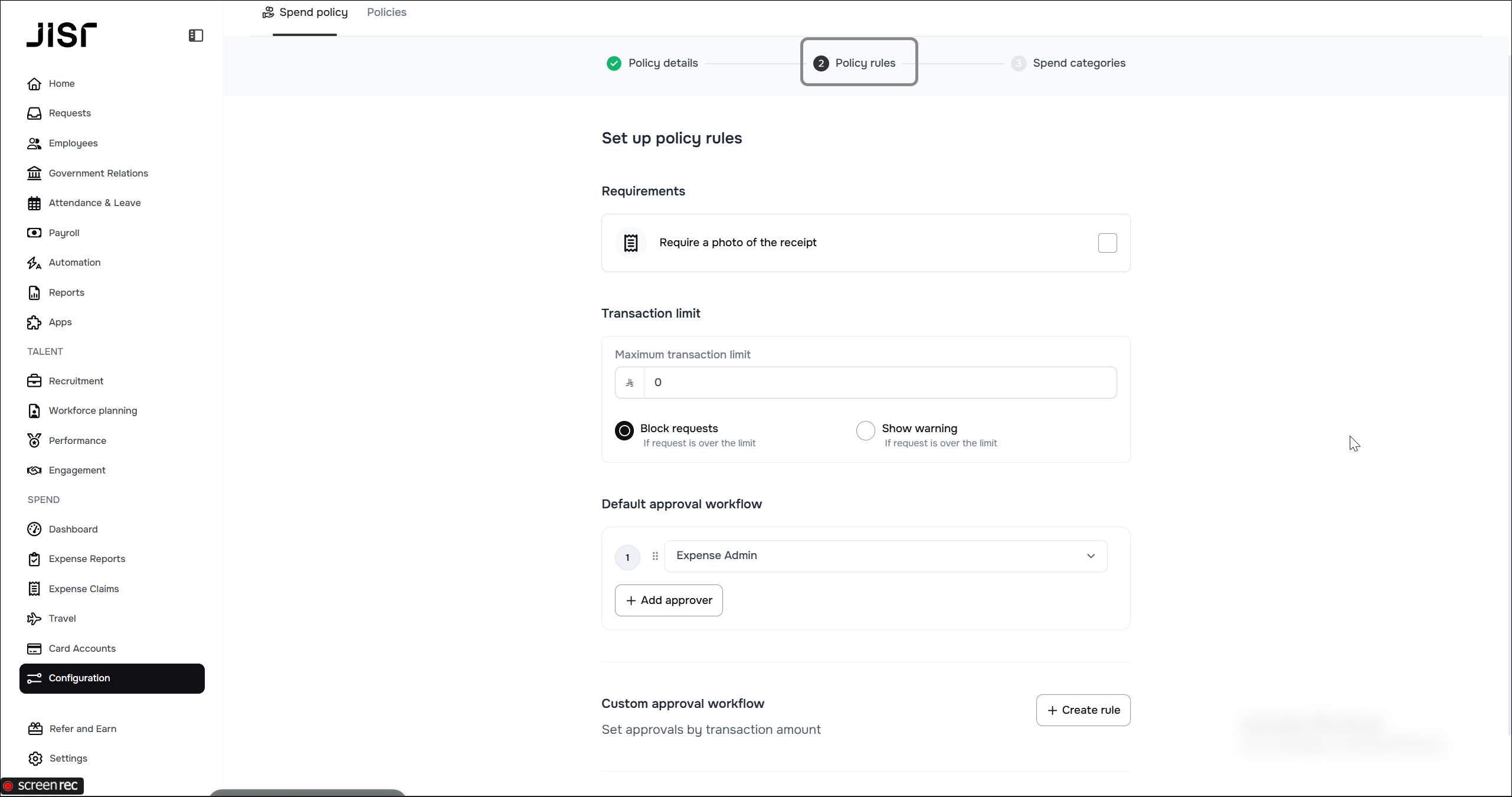Open Expense Reports in the sidebar
This screenshot has height=797, width=1512.
(x=87, y=559)
